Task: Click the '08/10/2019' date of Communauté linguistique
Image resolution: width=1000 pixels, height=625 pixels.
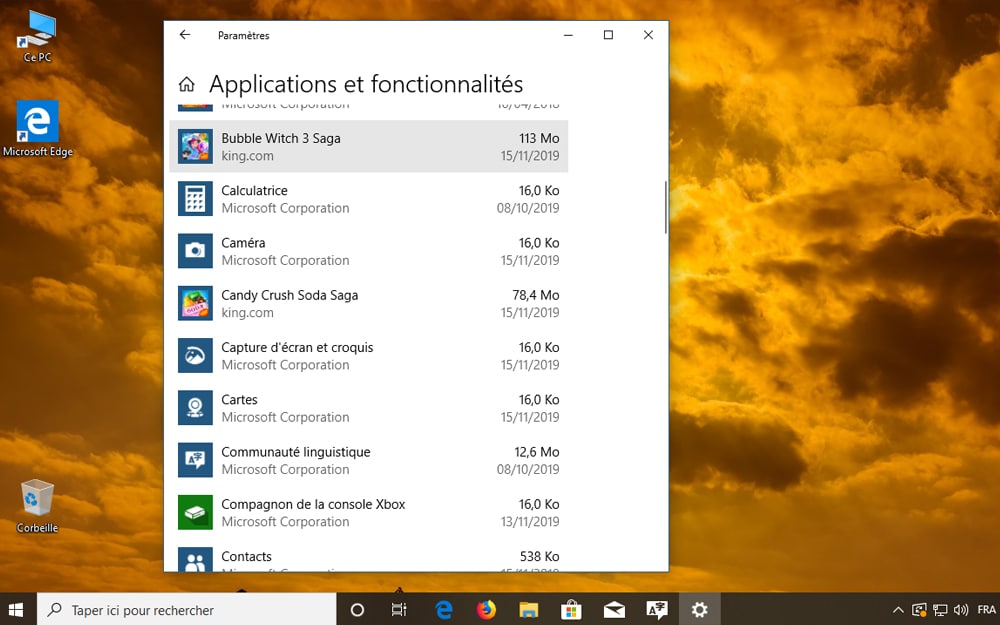Action: [528, 469]
